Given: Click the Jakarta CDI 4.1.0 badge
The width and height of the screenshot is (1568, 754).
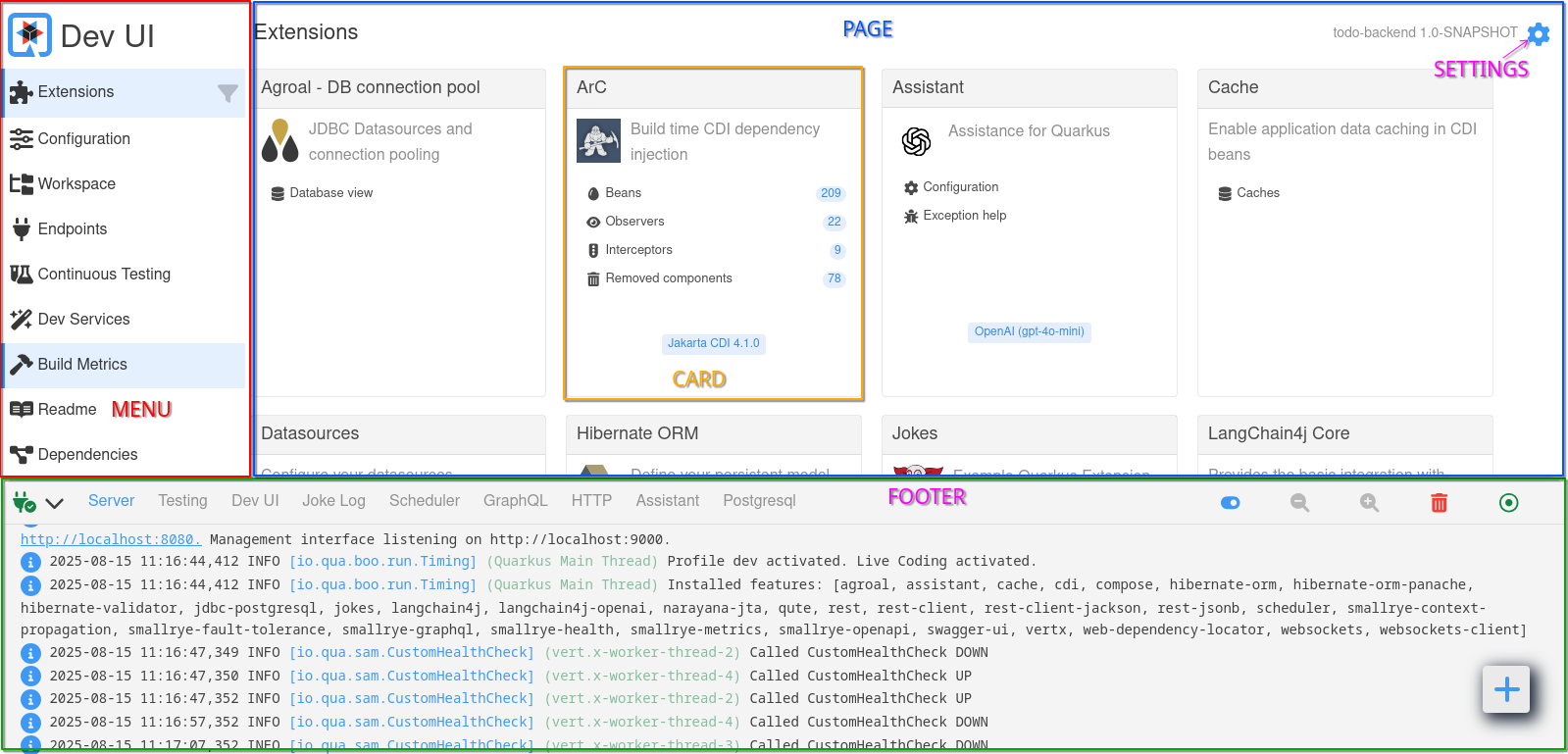Looking at the screenshot, I should pos(714,343).
